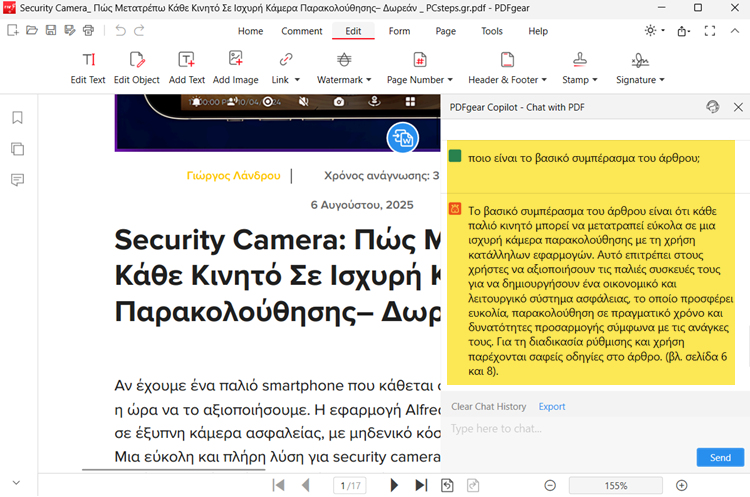Switch to the Comment tab
Viewport: 750px width, 497px height.
302,31
